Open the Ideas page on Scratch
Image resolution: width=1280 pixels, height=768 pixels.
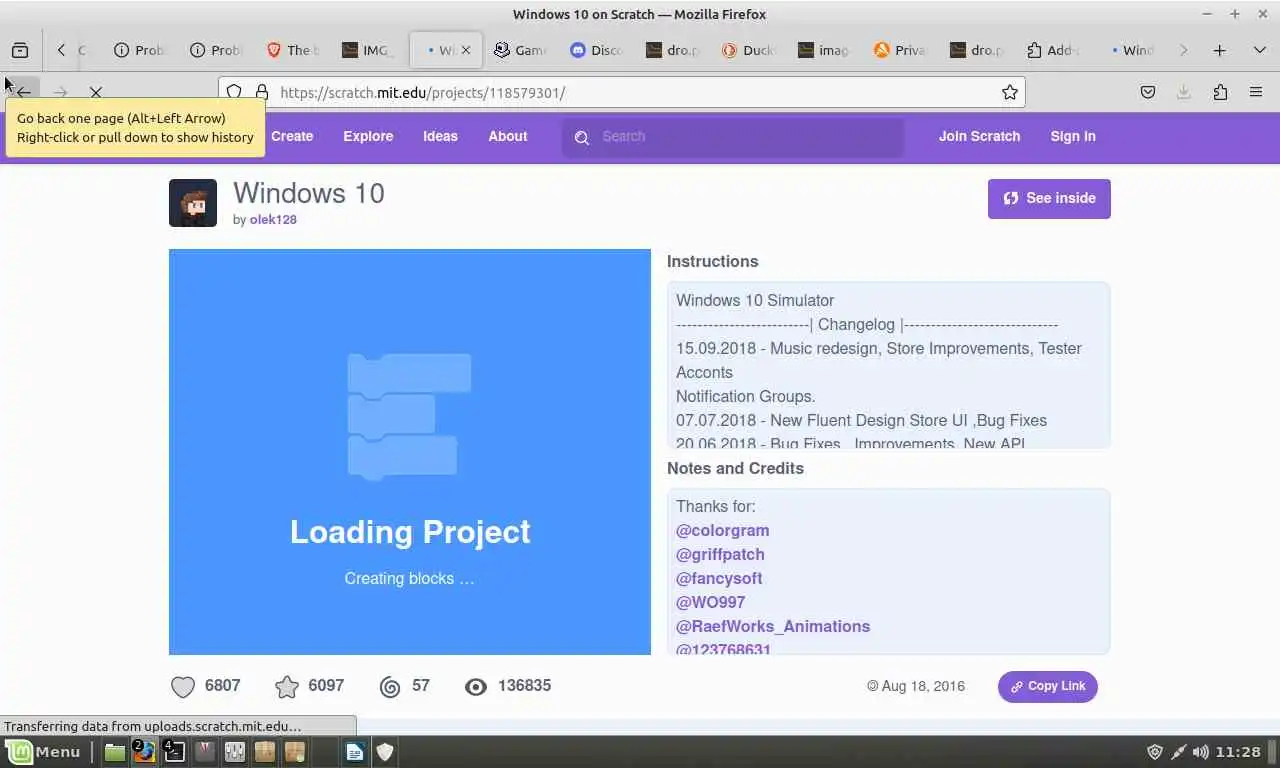pos(440,136)
